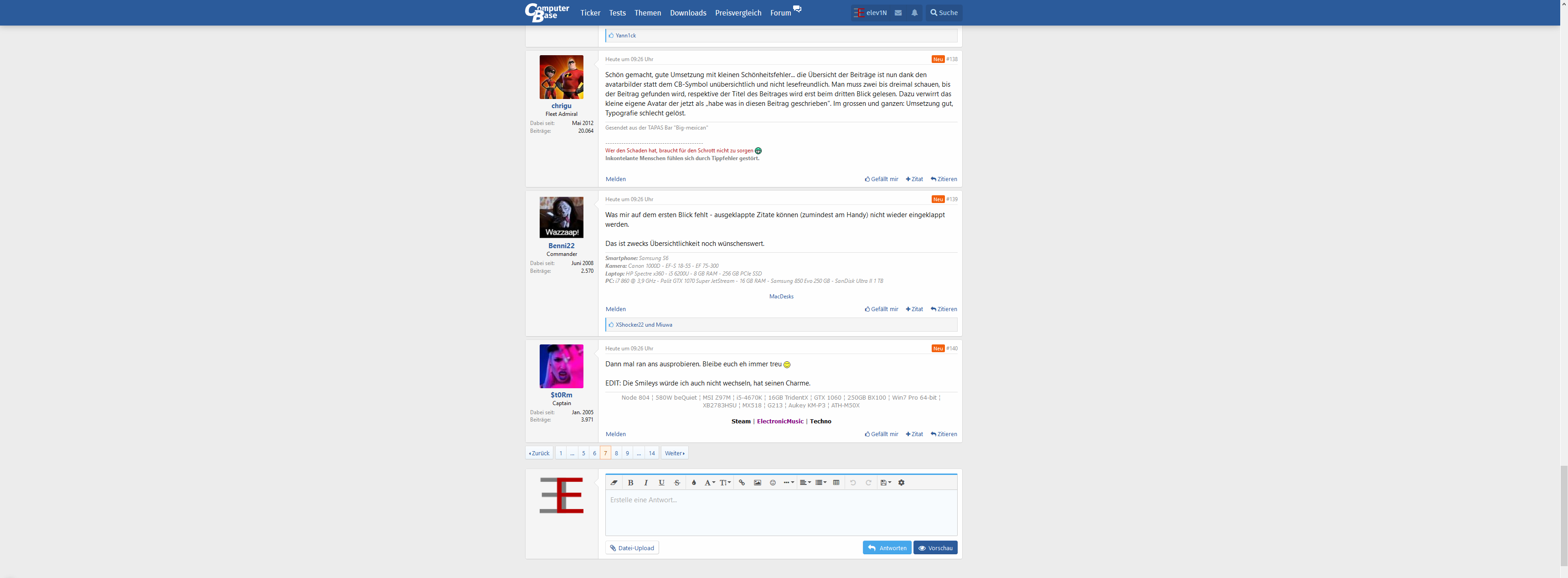This screenshot has height=578, width=1568.
Task: Toggle italic formatting in editor
Action: 646,482
